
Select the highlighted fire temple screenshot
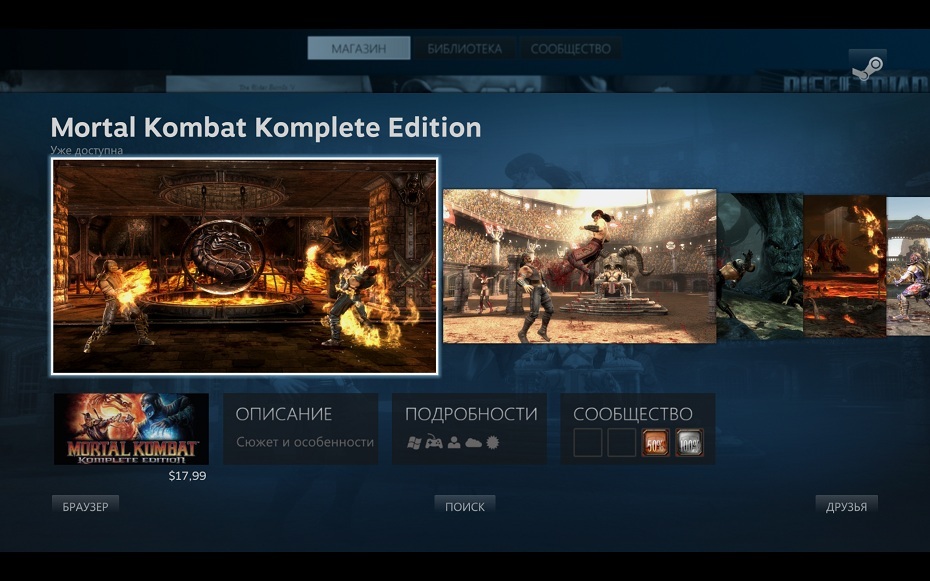point(244,266)
